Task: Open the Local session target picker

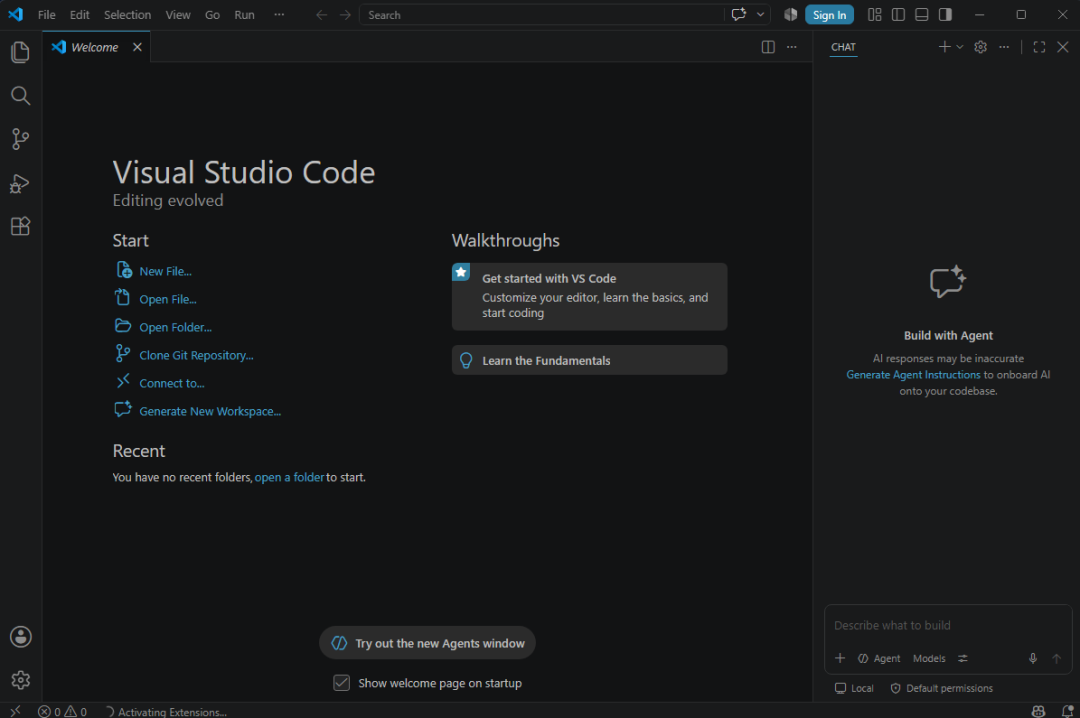Action: pyautogui.click(x=854, y=688)
